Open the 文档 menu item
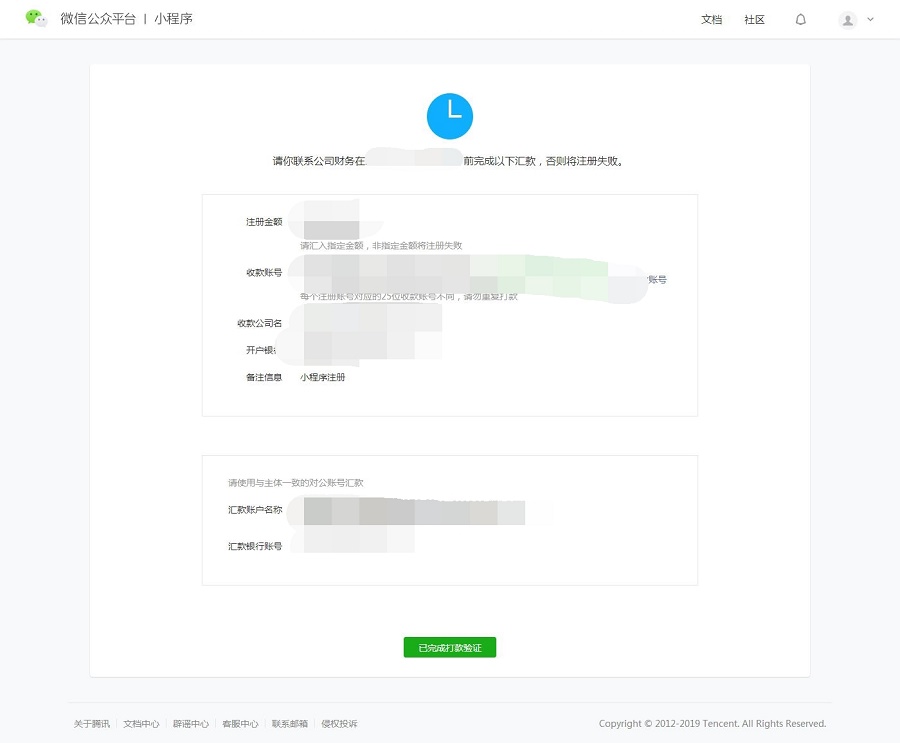 pyautogui.click(x=712, y=20)
